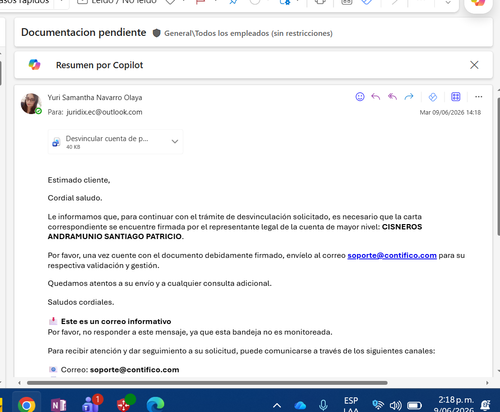Screen dimensions: 500x412
Task: Click left arrow of horizontal scrollbar
Action: (19, 383)
